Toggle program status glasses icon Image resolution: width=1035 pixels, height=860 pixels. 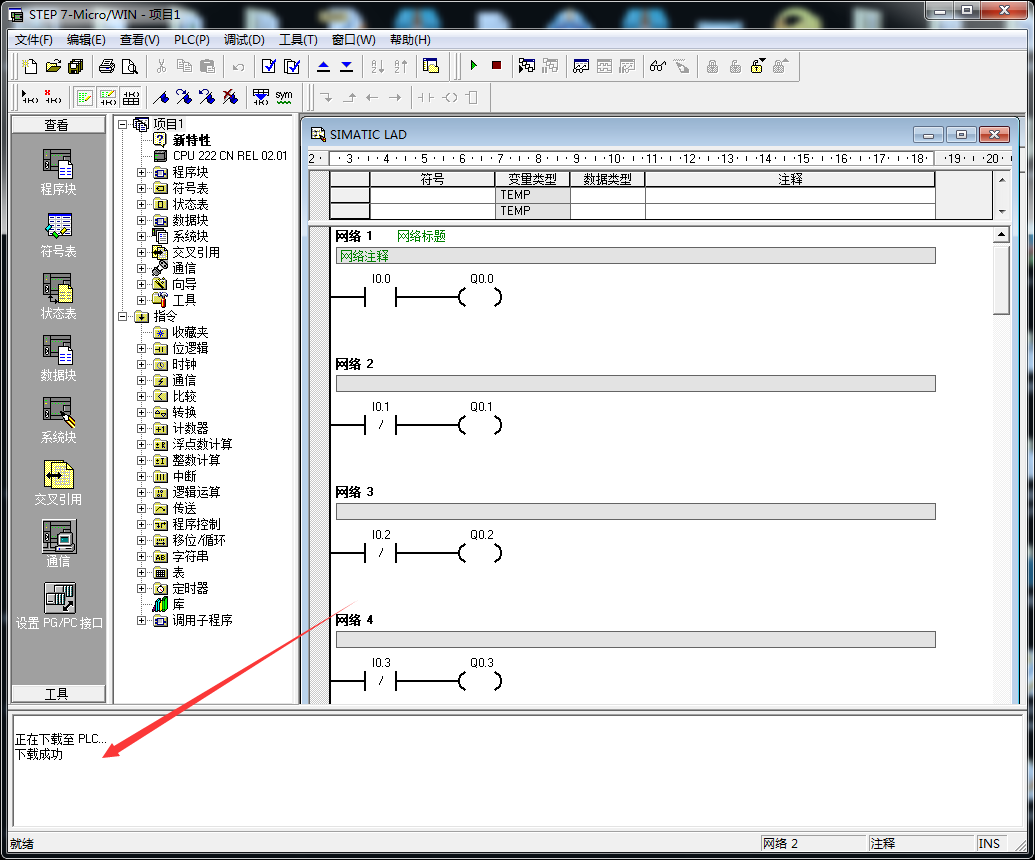(657, 66)
